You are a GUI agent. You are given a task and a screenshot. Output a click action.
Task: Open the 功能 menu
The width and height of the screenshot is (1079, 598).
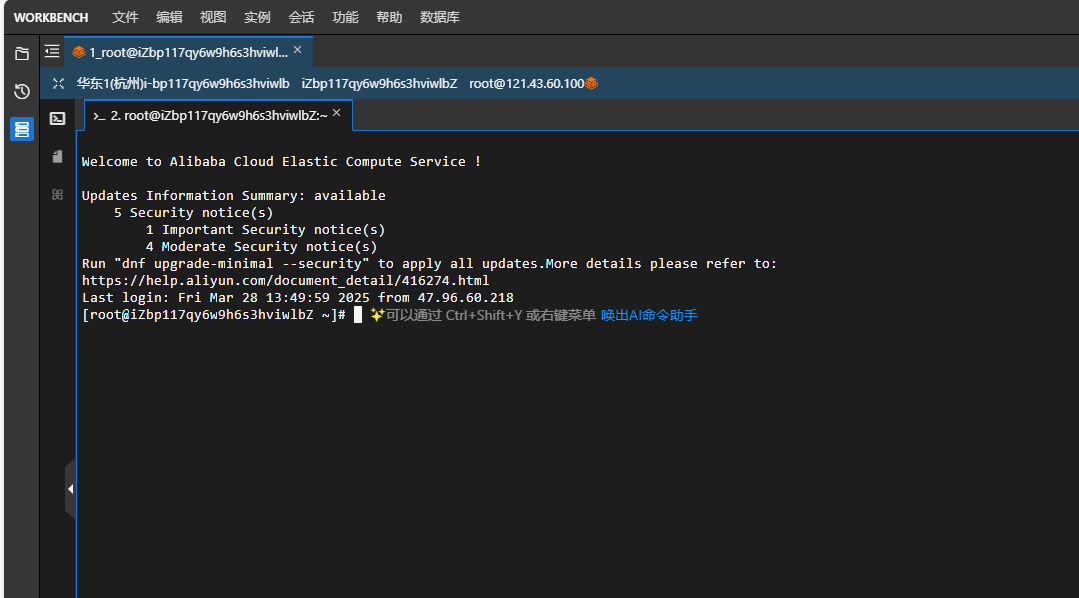(x=345, y=17)
